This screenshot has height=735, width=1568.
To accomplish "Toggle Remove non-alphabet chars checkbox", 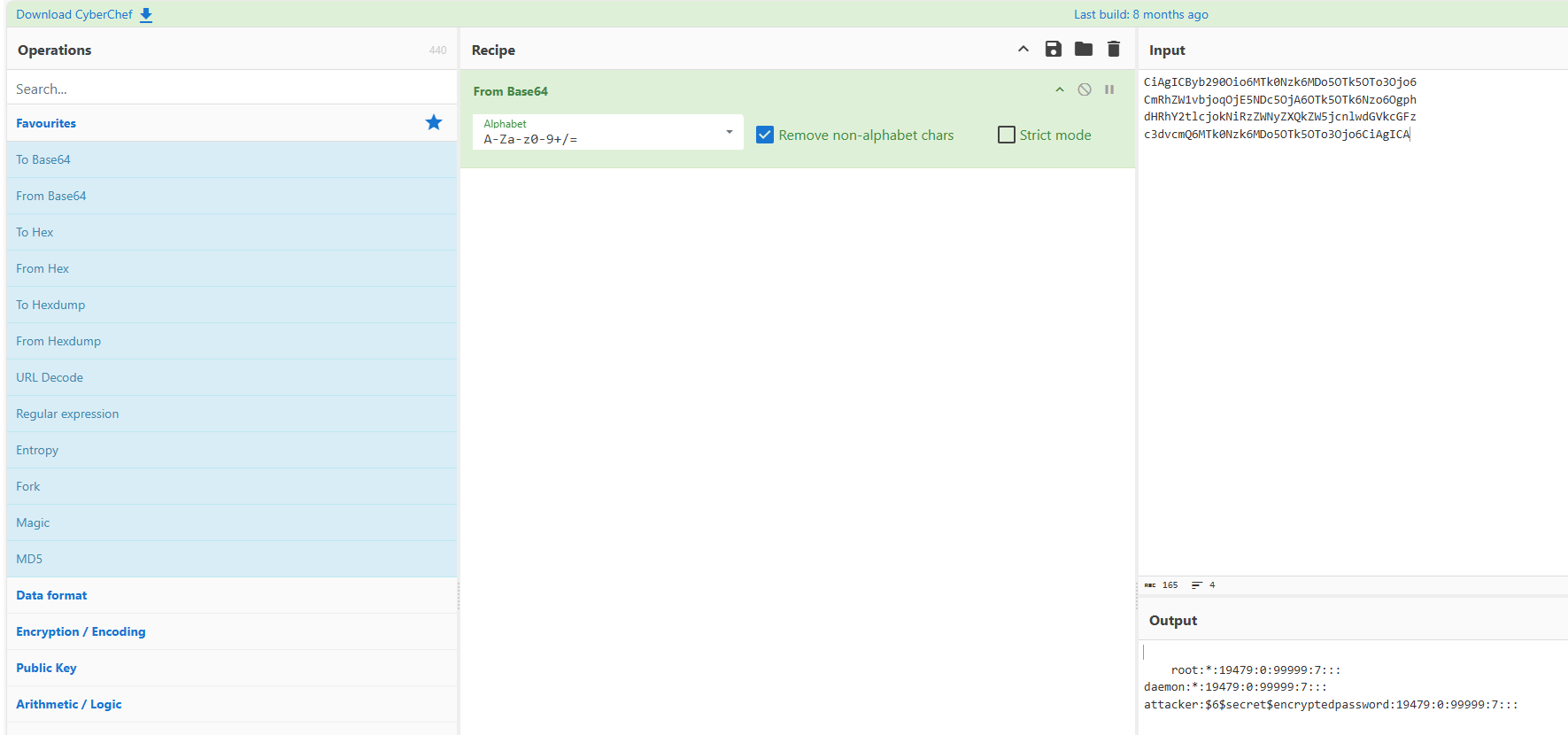I will (x=765, y=135).
